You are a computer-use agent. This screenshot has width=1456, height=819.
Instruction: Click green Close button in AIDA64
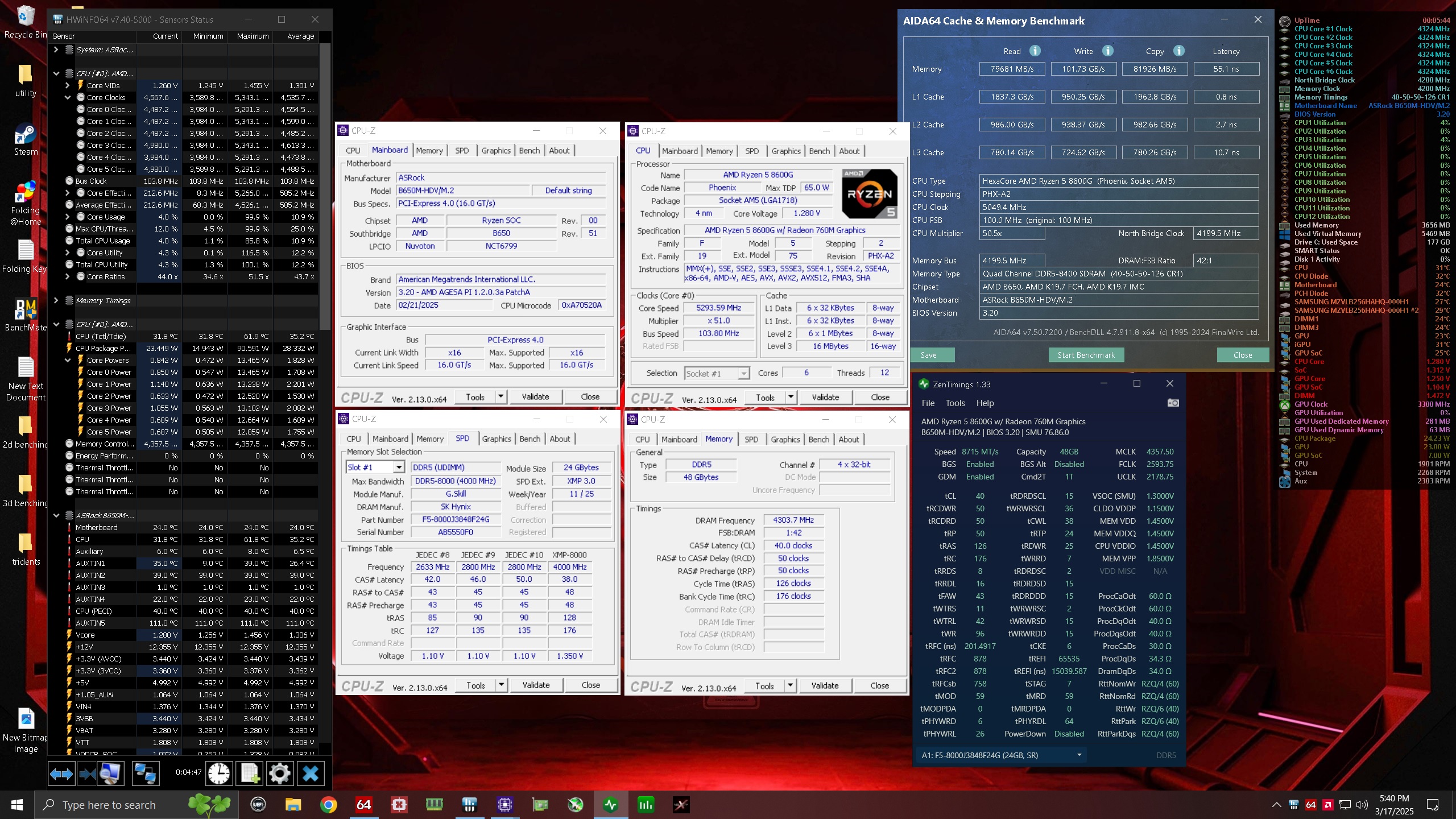(x=1243, y=355)
